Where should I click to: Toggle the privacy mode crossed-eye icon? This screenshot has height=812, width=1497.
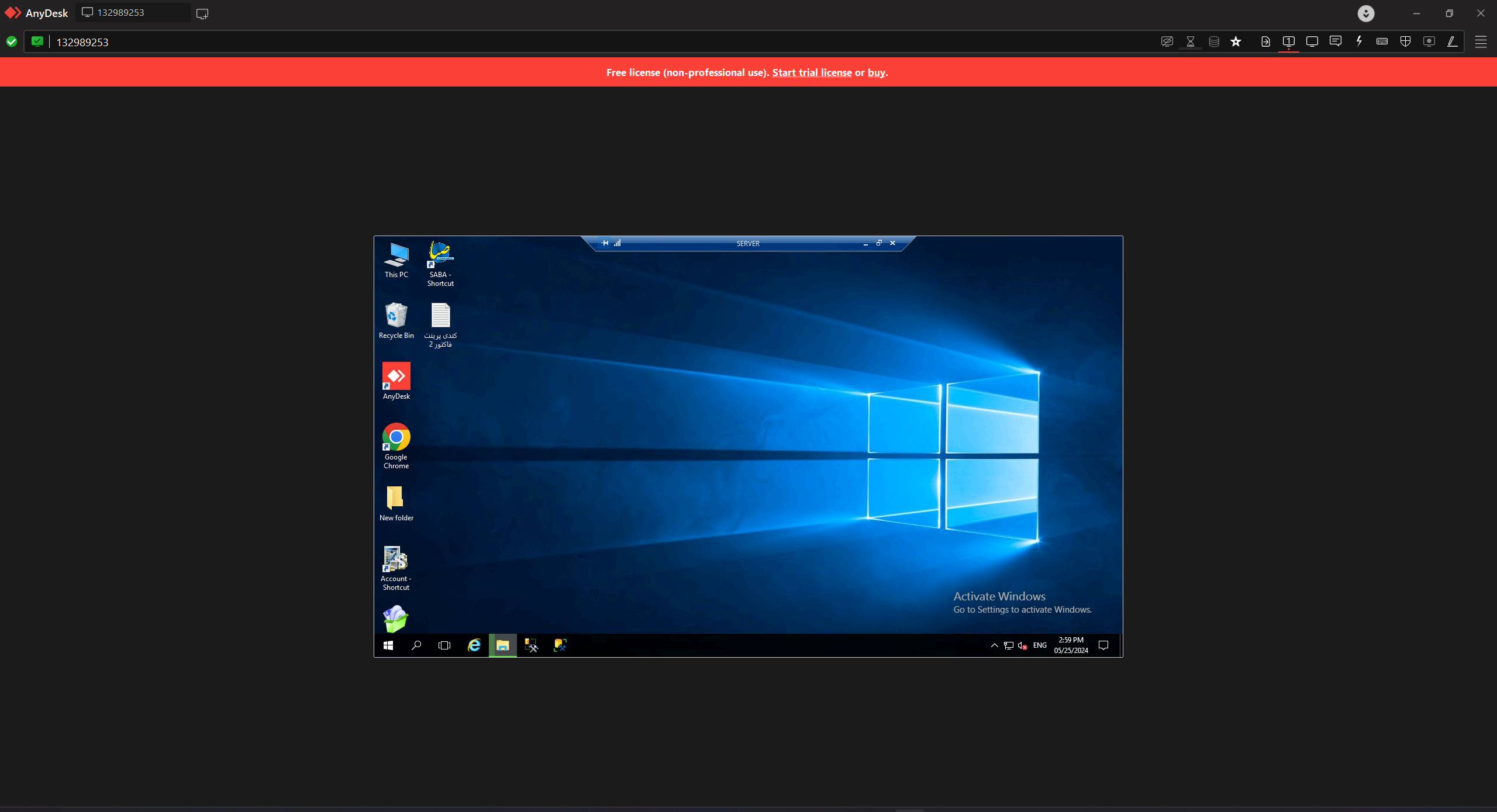pyautogui.click(x=1167, y=42)
